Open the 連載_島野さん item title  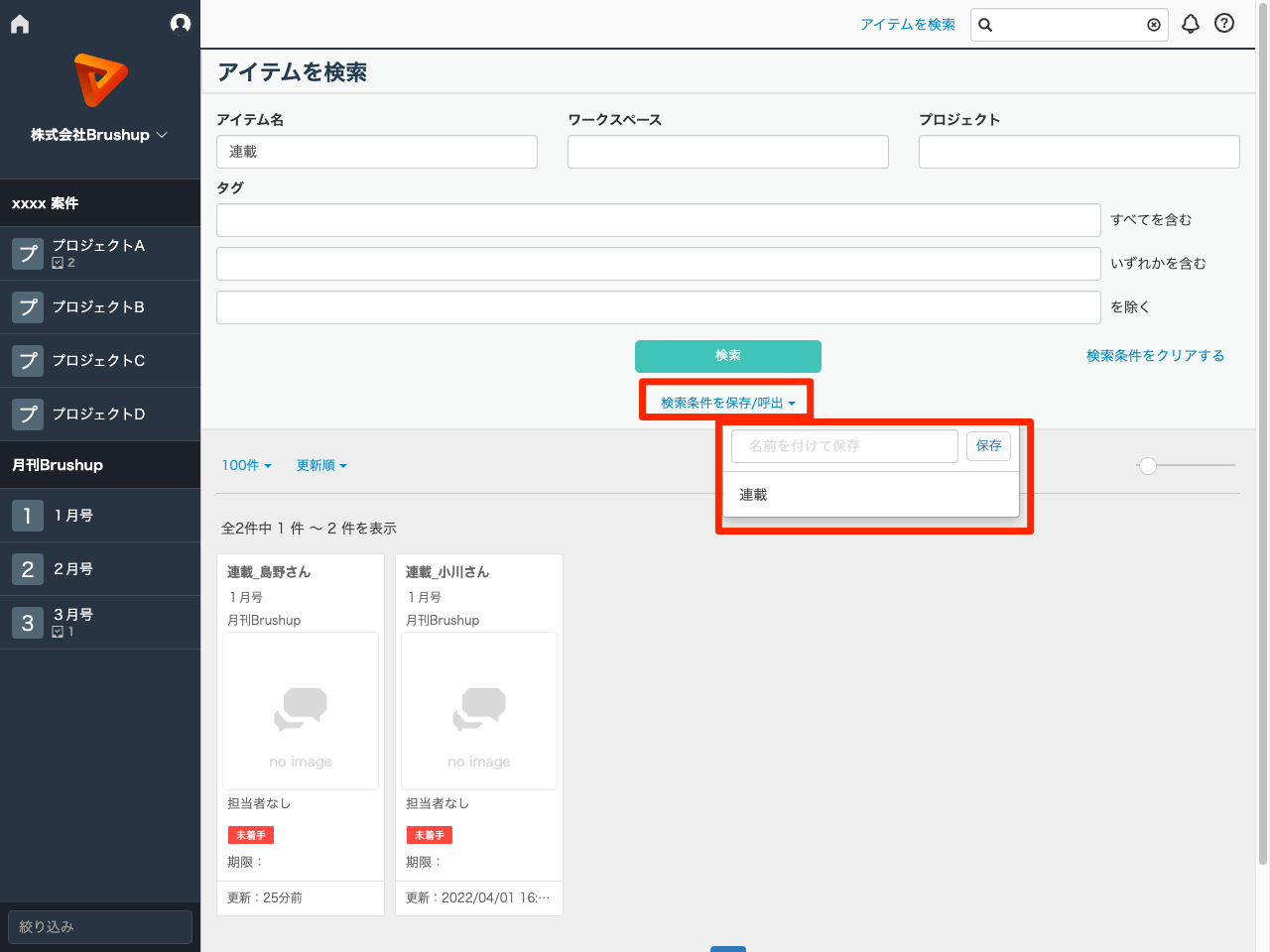[x=269, y=572]
